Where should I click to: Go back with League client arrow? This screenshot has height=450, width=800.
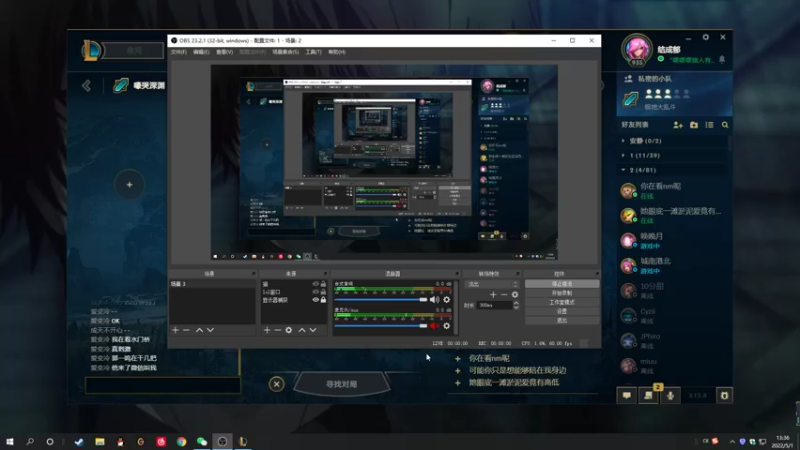[86, 85]
